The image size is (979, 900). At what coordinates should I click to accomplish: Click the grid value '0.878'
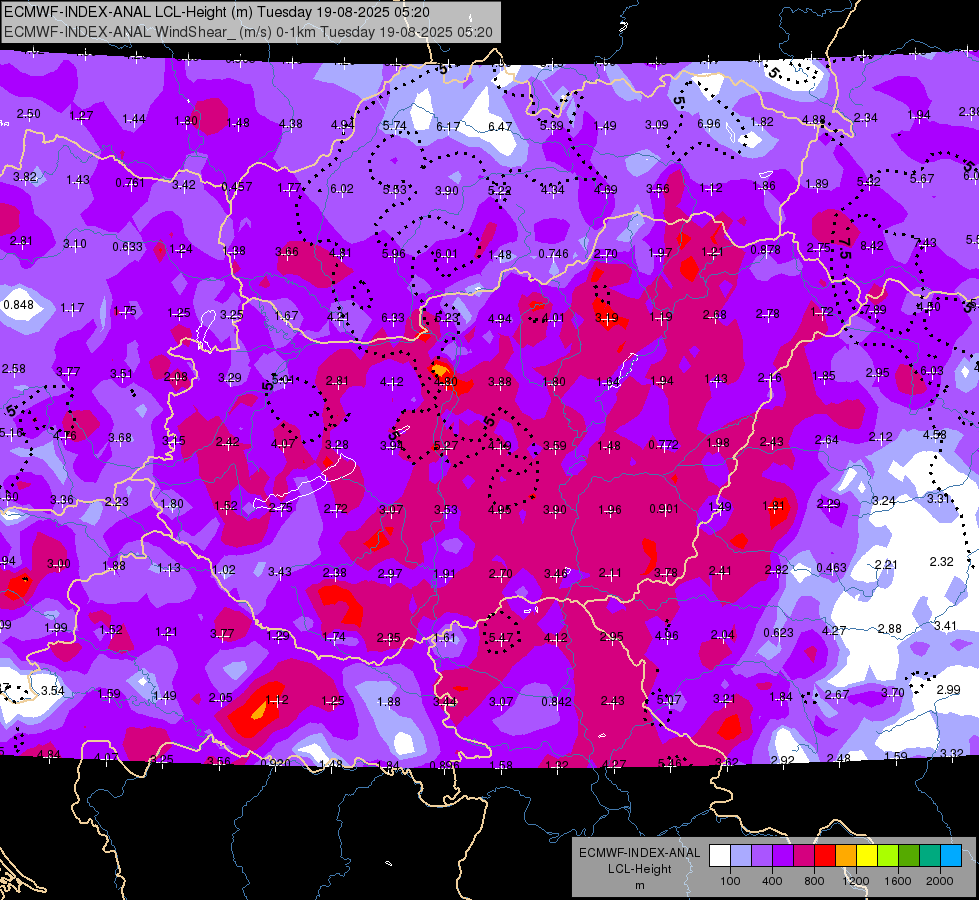[765, 249]
